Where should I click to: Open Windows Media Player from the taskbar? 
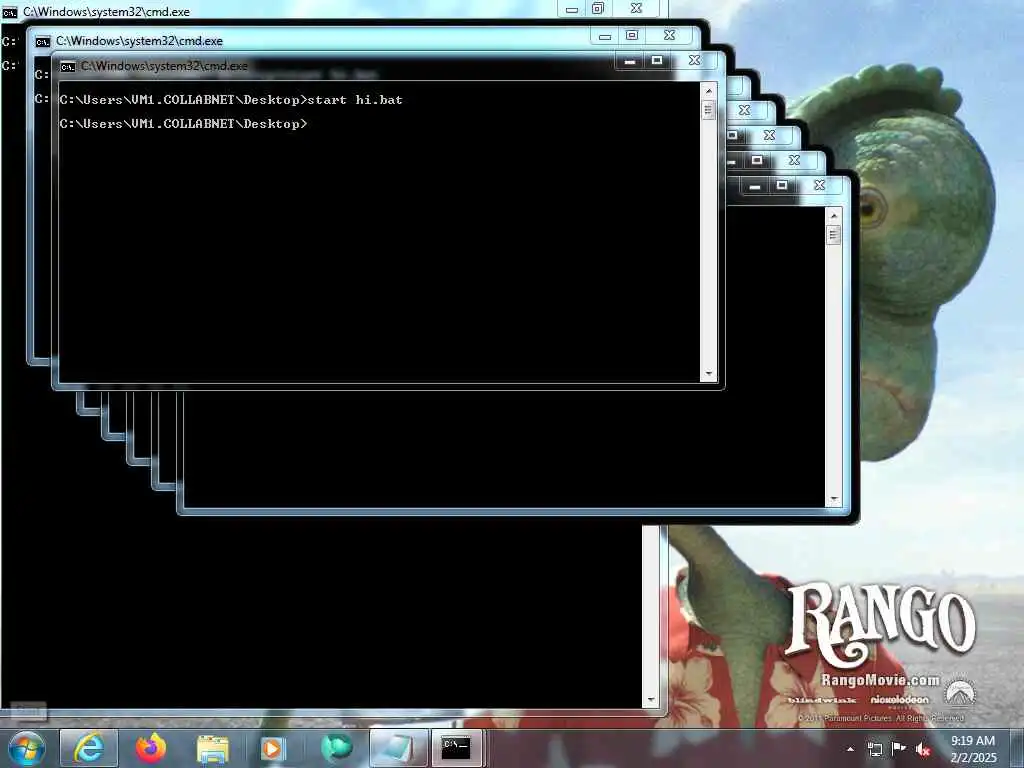273,748
